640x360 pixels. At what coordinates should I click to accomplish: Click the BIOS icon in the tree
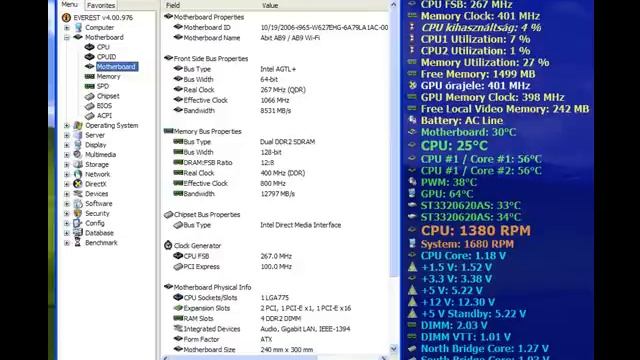click(89, 106)
